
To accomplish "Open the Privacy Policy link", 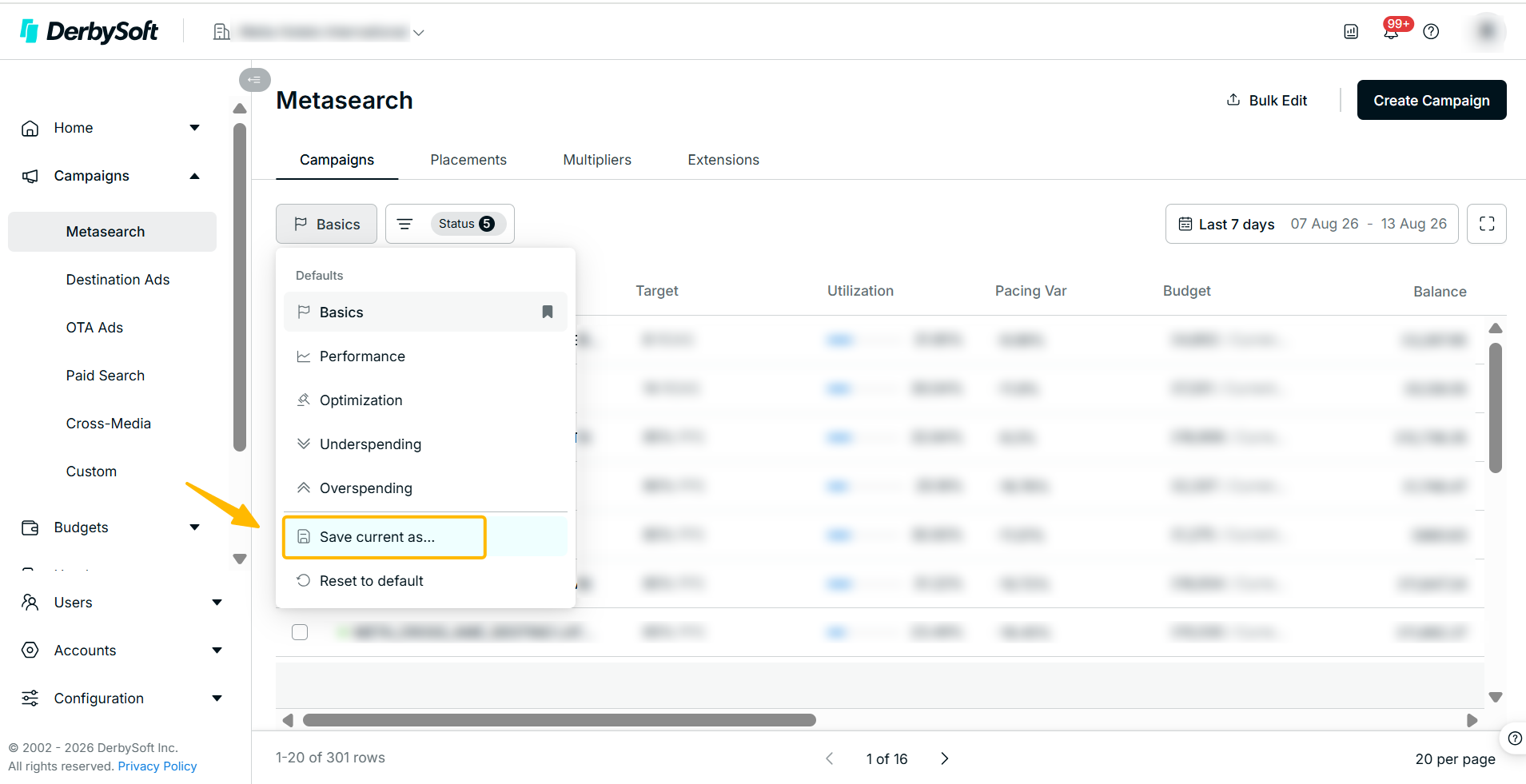I will point(157,766).
